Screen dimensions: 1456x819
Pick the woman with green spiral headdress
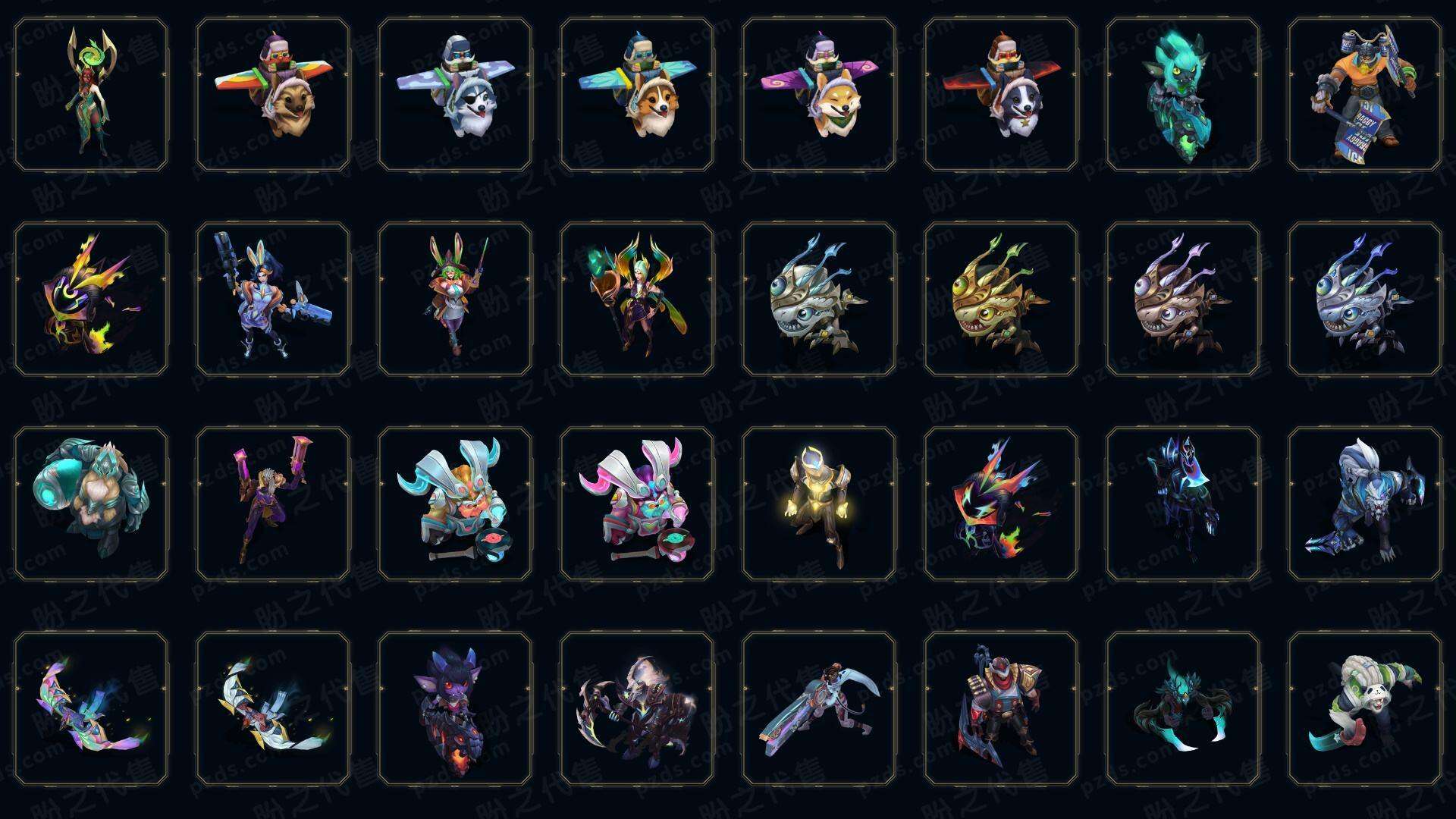(91, 94)
